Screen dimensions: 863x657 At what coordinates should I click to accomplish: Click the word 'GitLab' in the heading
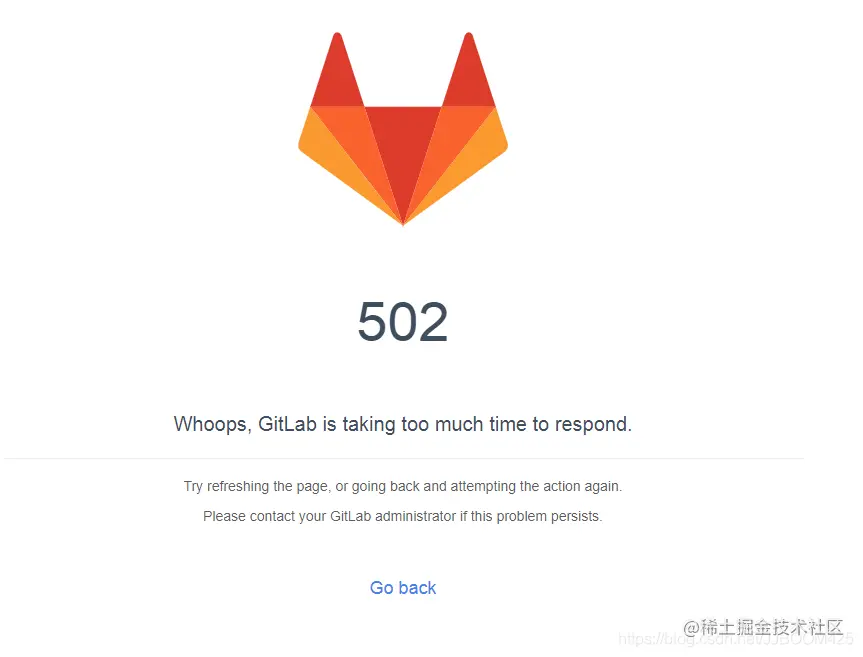pos(287,424)
